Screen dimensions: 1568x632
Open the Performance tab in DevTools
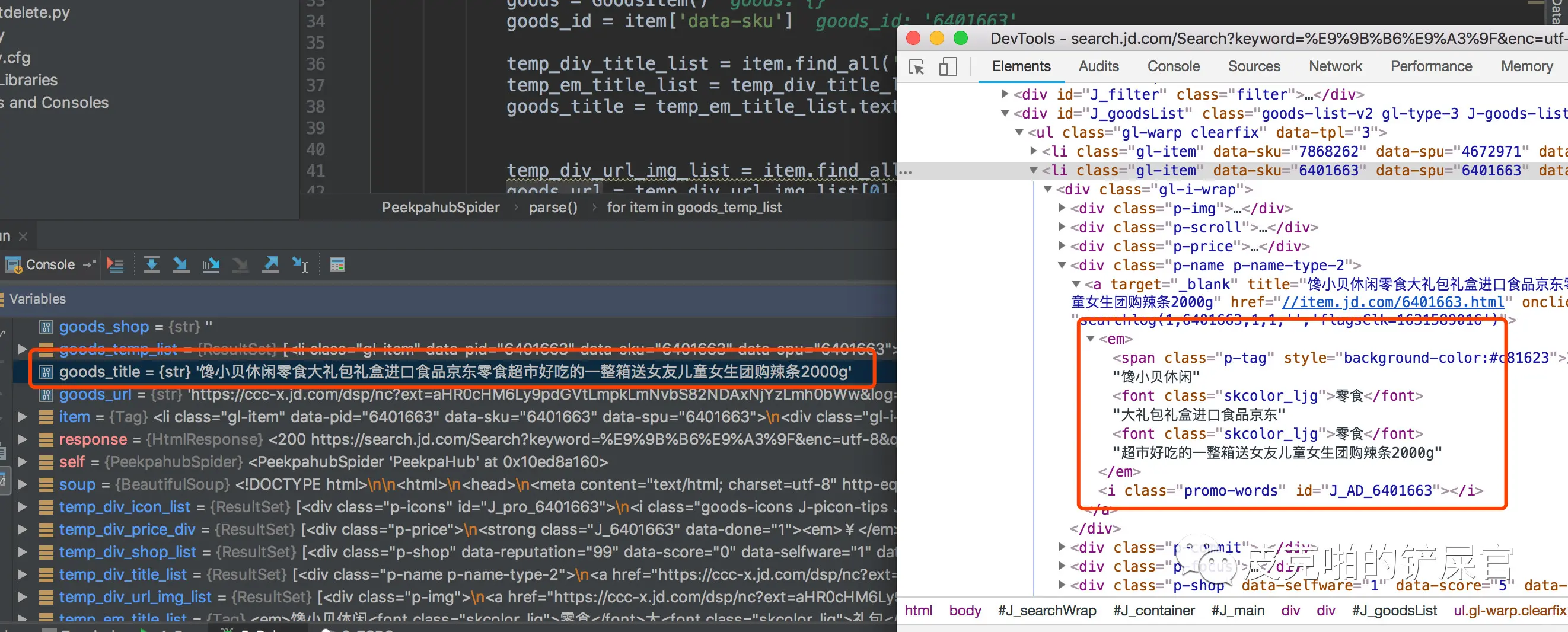coord(1431,66)
